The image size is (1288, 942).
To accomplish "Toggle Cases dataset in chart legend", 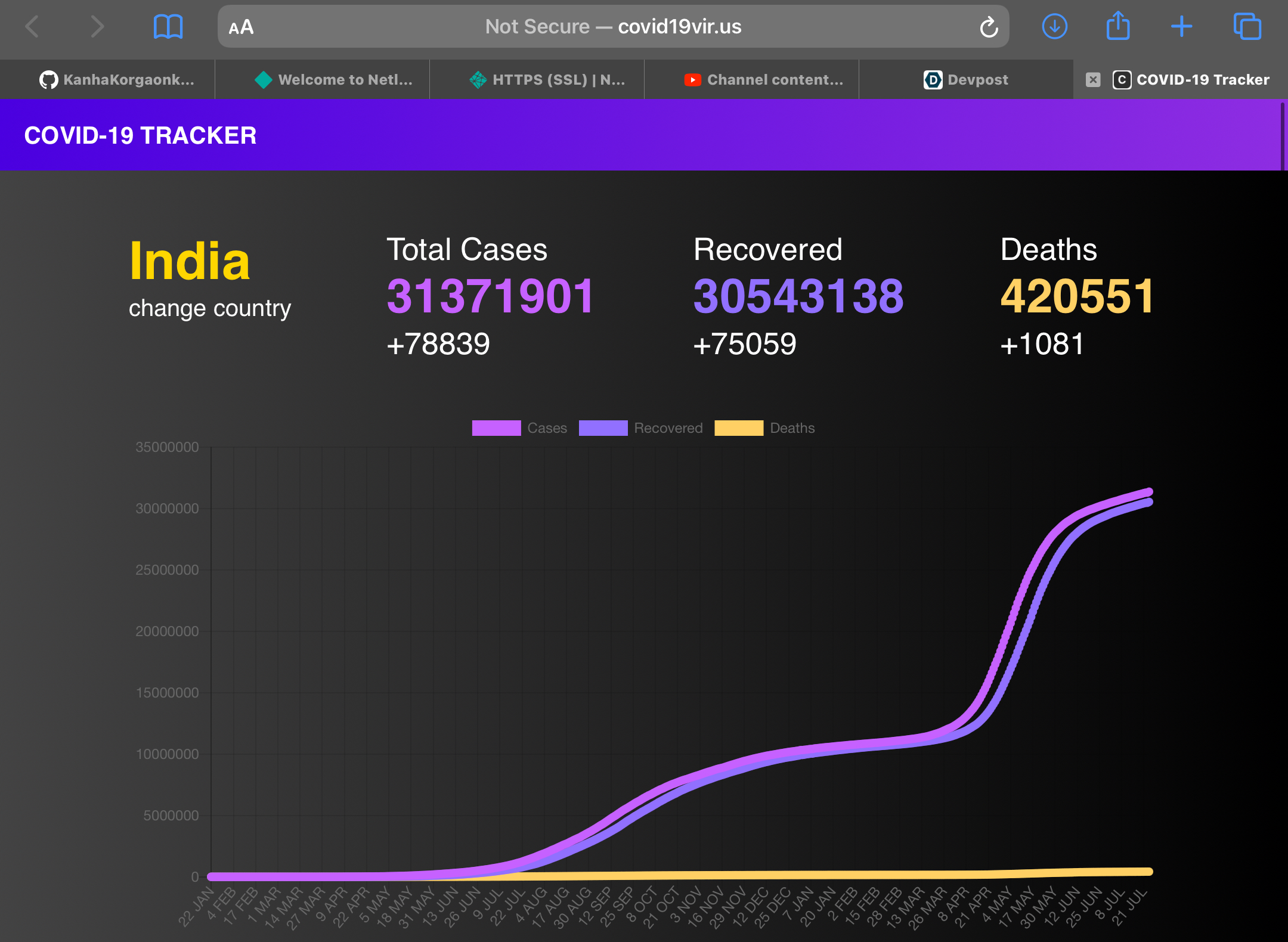I will point(519,428).
